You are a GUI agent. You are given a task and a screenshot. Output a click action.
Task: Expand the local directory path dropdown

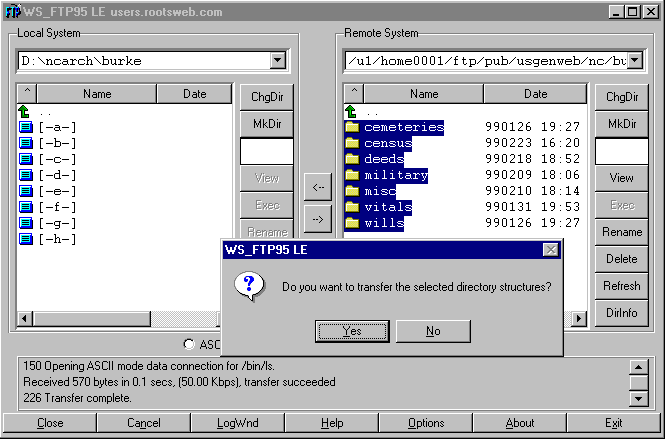tap(278, 61)
